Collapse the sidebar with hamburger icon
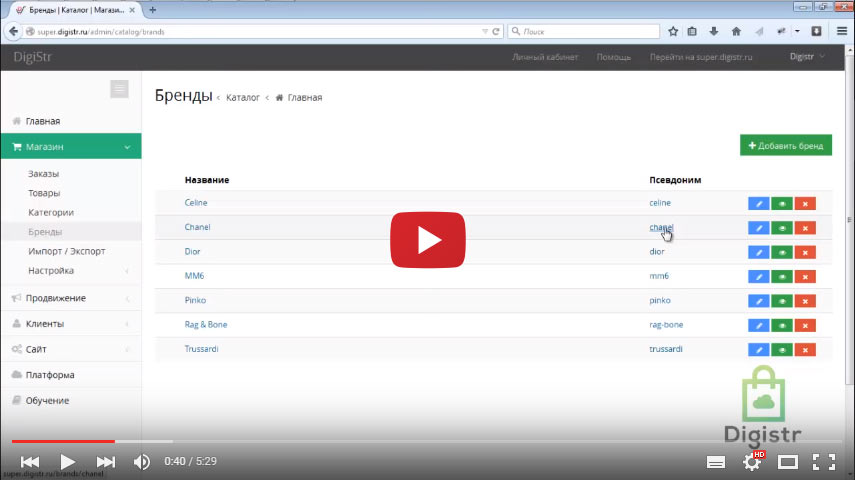Image resolution: width=855 pixels, height=480 pixels. click(119, 89)
